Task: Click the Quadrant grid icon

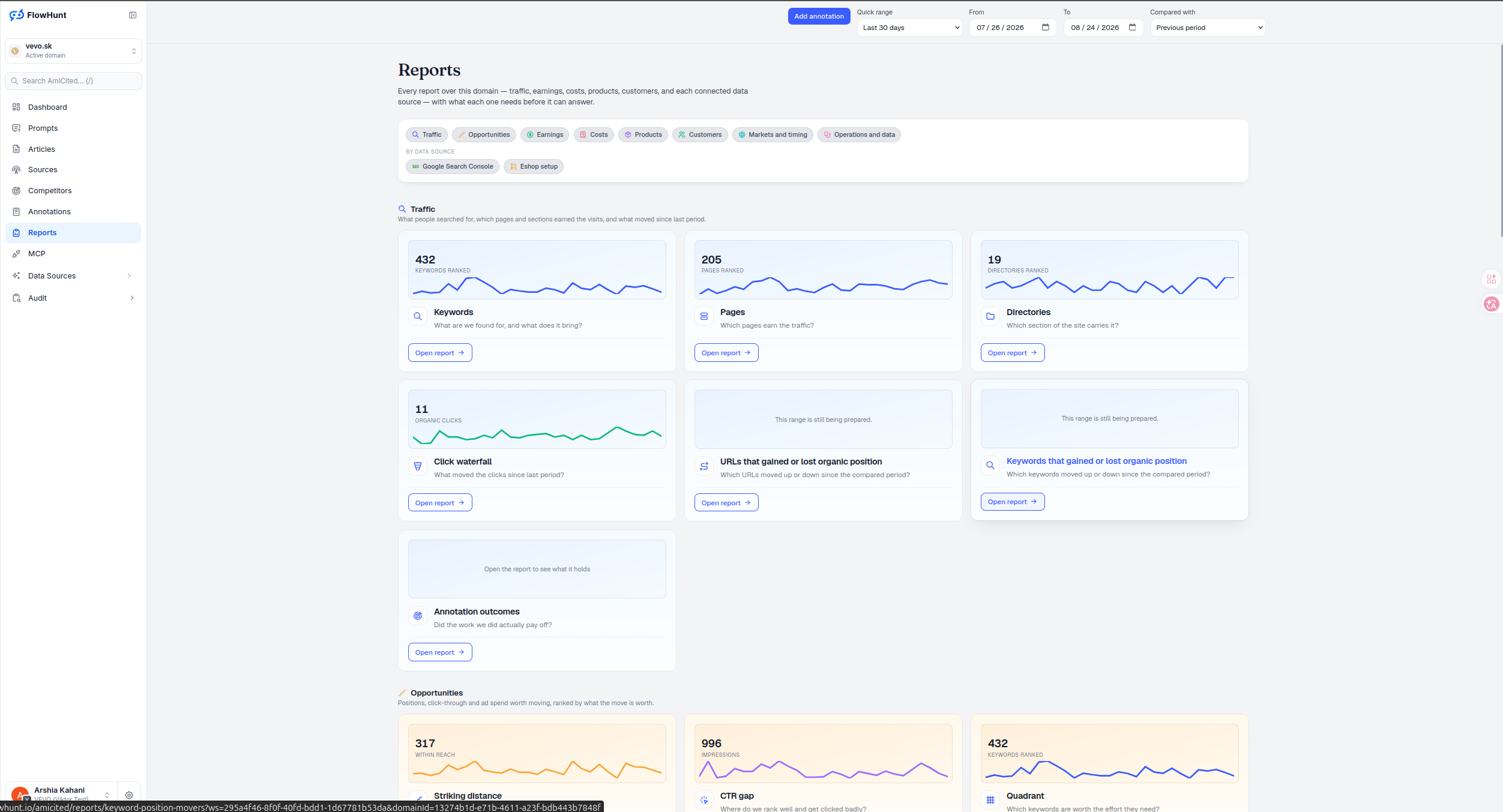Action: pyautogui.click(x=990, y=800)
